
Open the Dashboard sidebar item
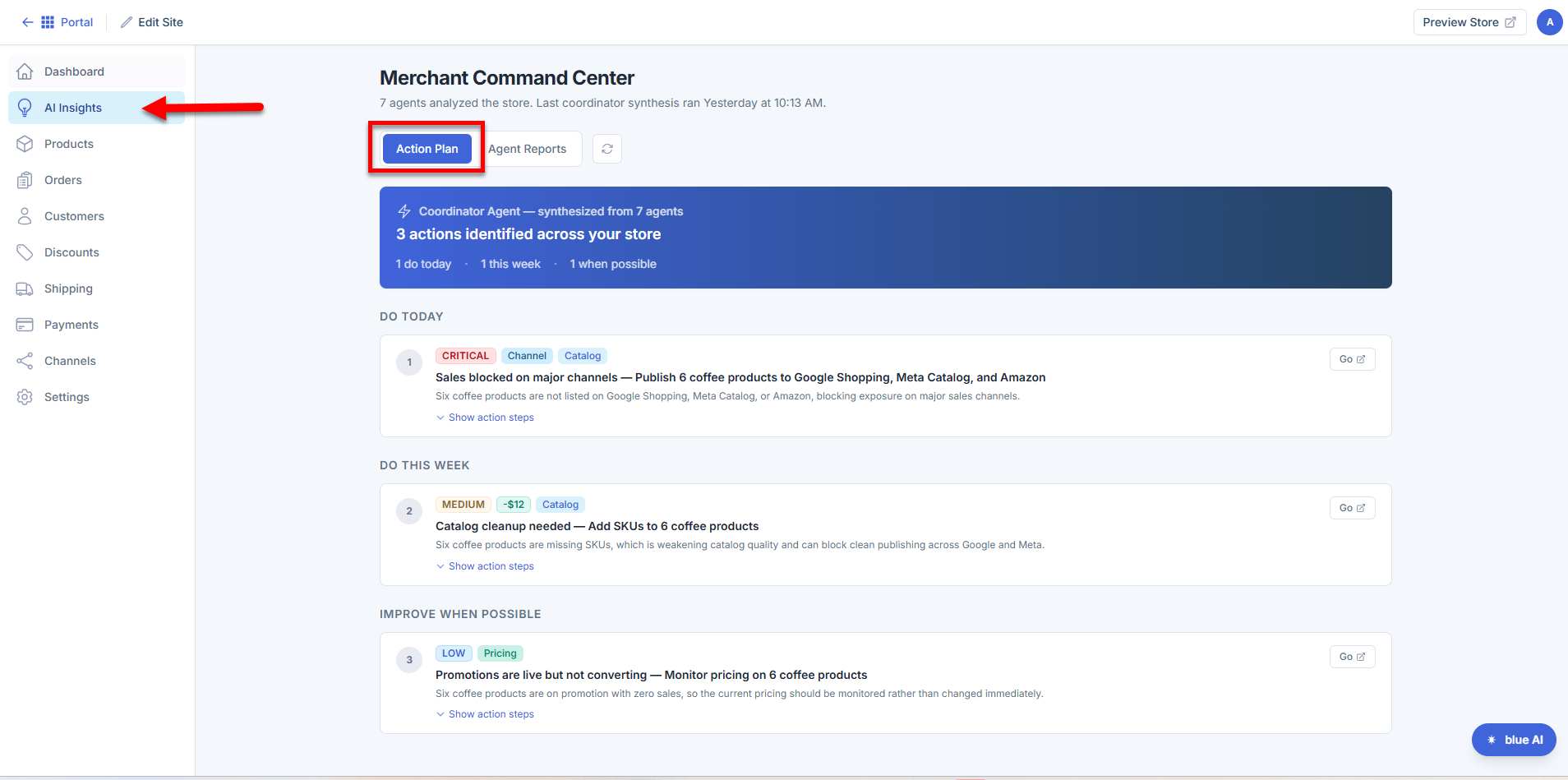coord(97,72)
